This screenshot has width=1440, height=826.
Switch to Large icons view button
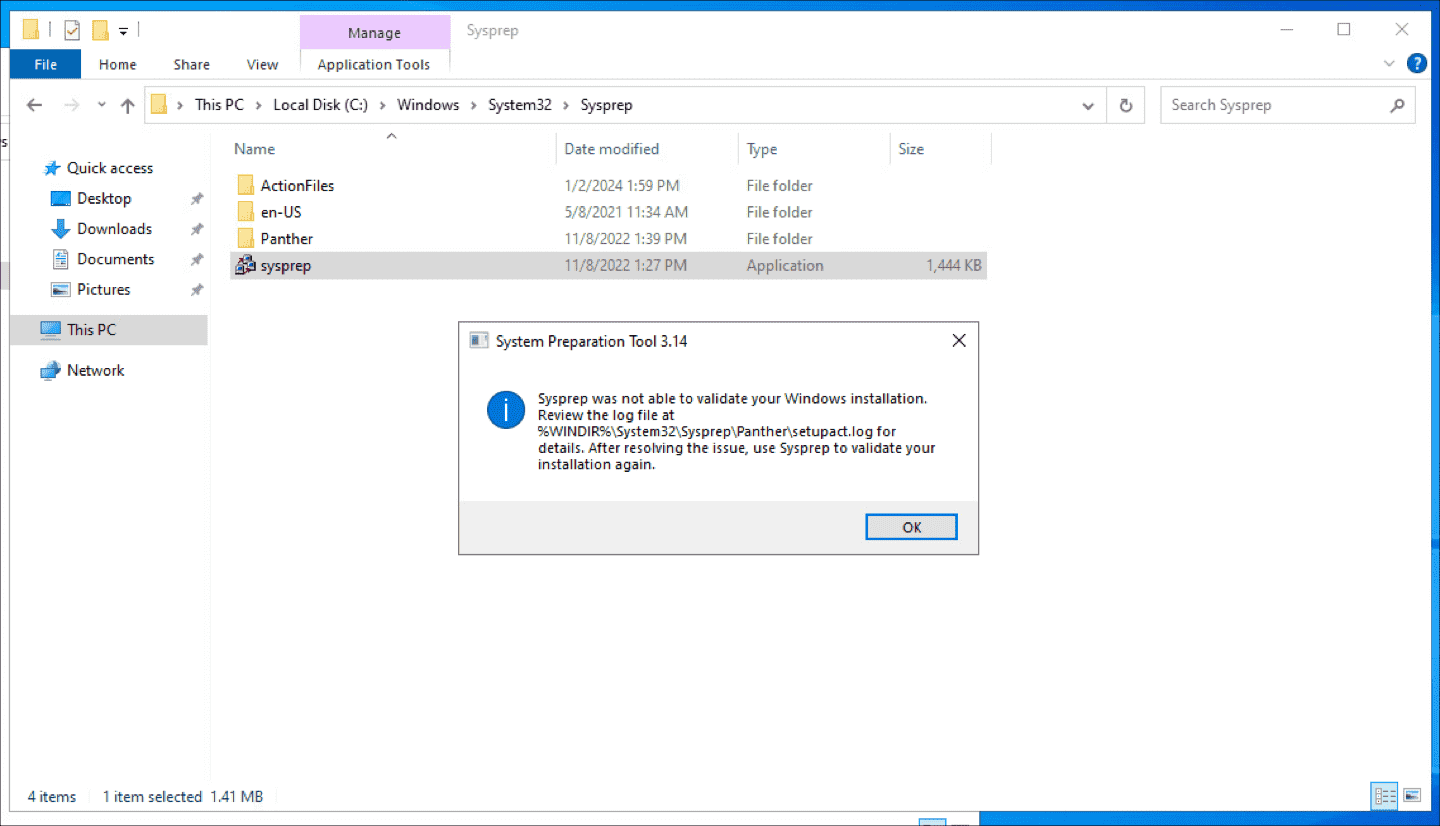(1412, 796)
